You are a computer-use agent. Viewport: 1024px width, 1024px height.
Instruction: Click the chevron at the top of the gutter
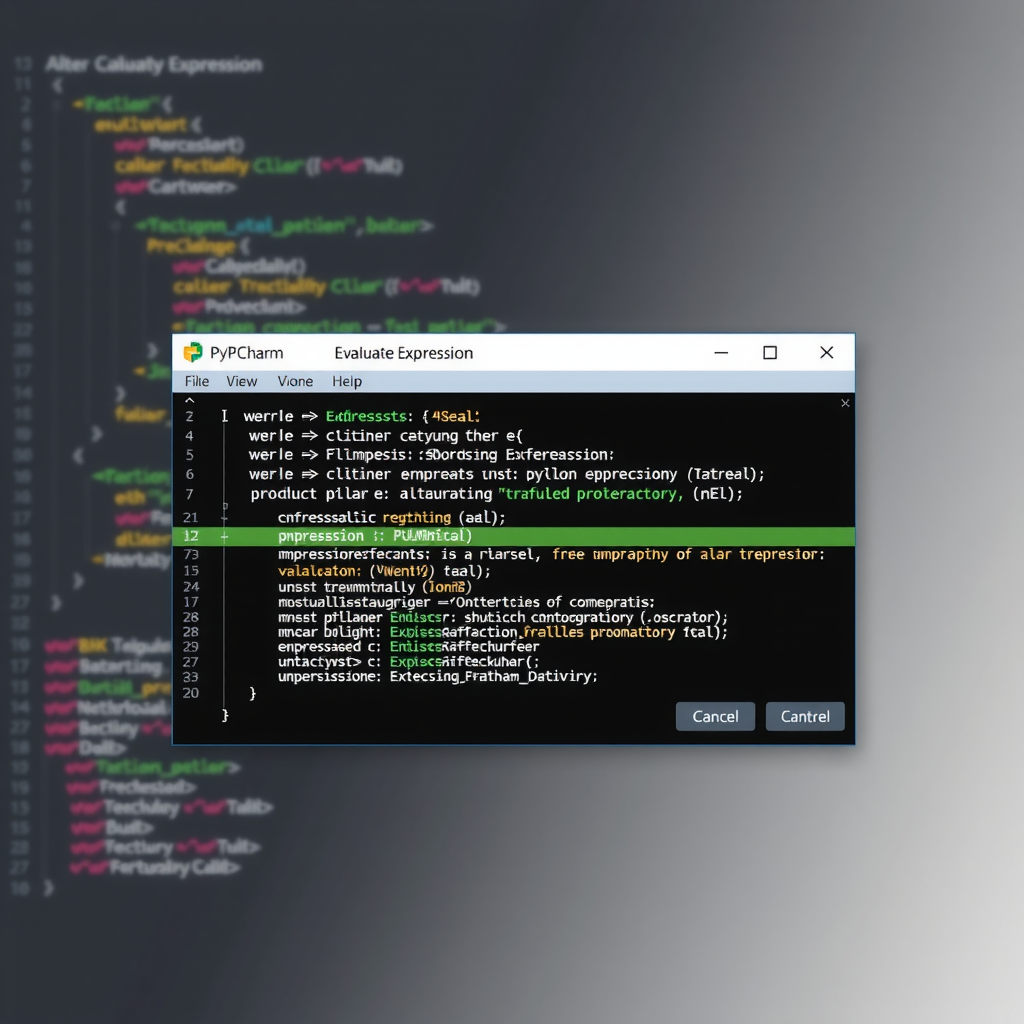click(190, 399)
